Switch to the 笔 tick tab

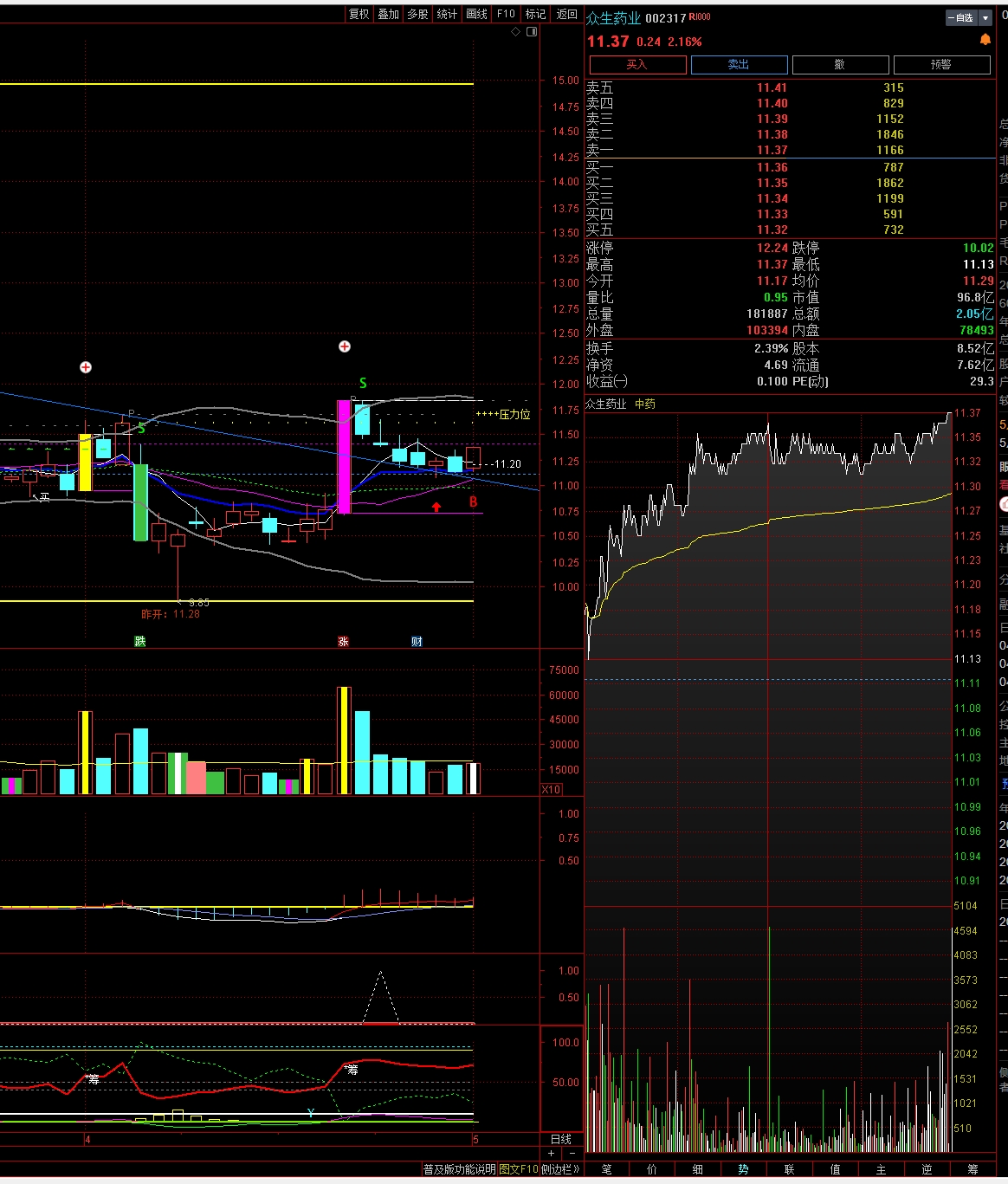[x=606, y=1169]
